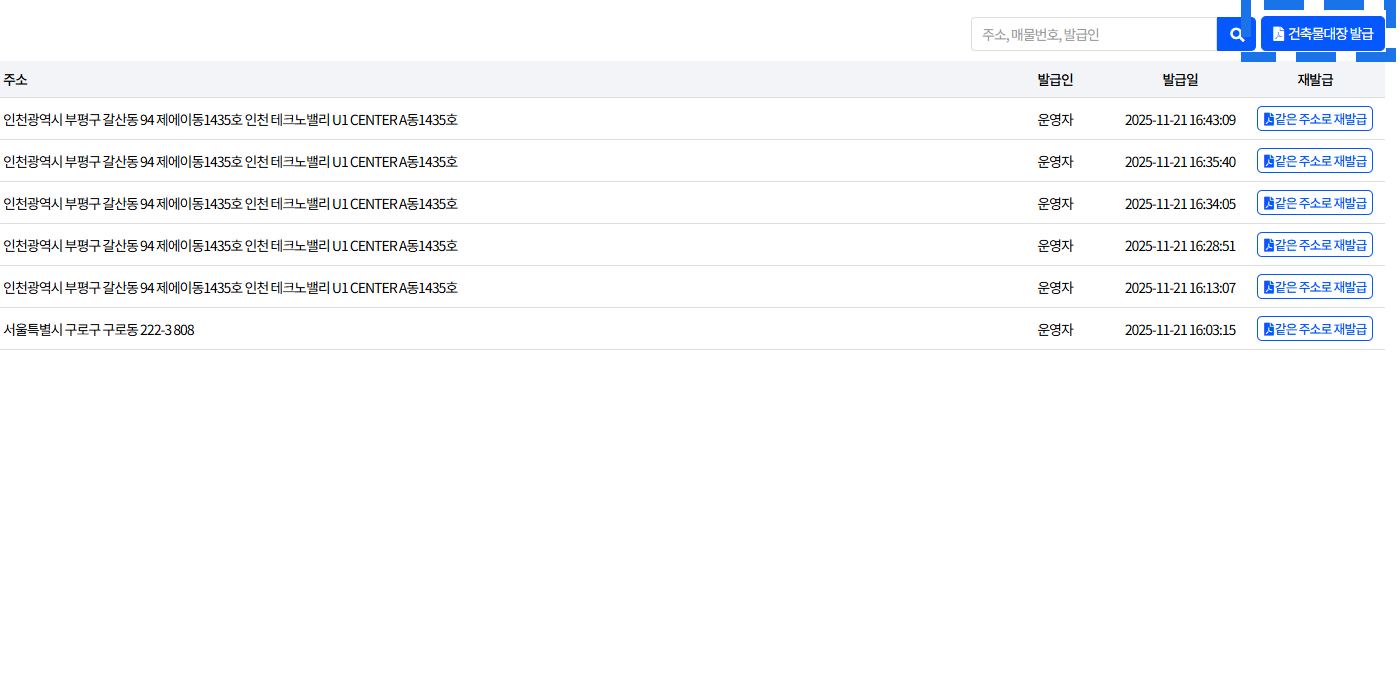
Task: Click the date 2025-11-21 16:03:15
Action: point(1180,330)
